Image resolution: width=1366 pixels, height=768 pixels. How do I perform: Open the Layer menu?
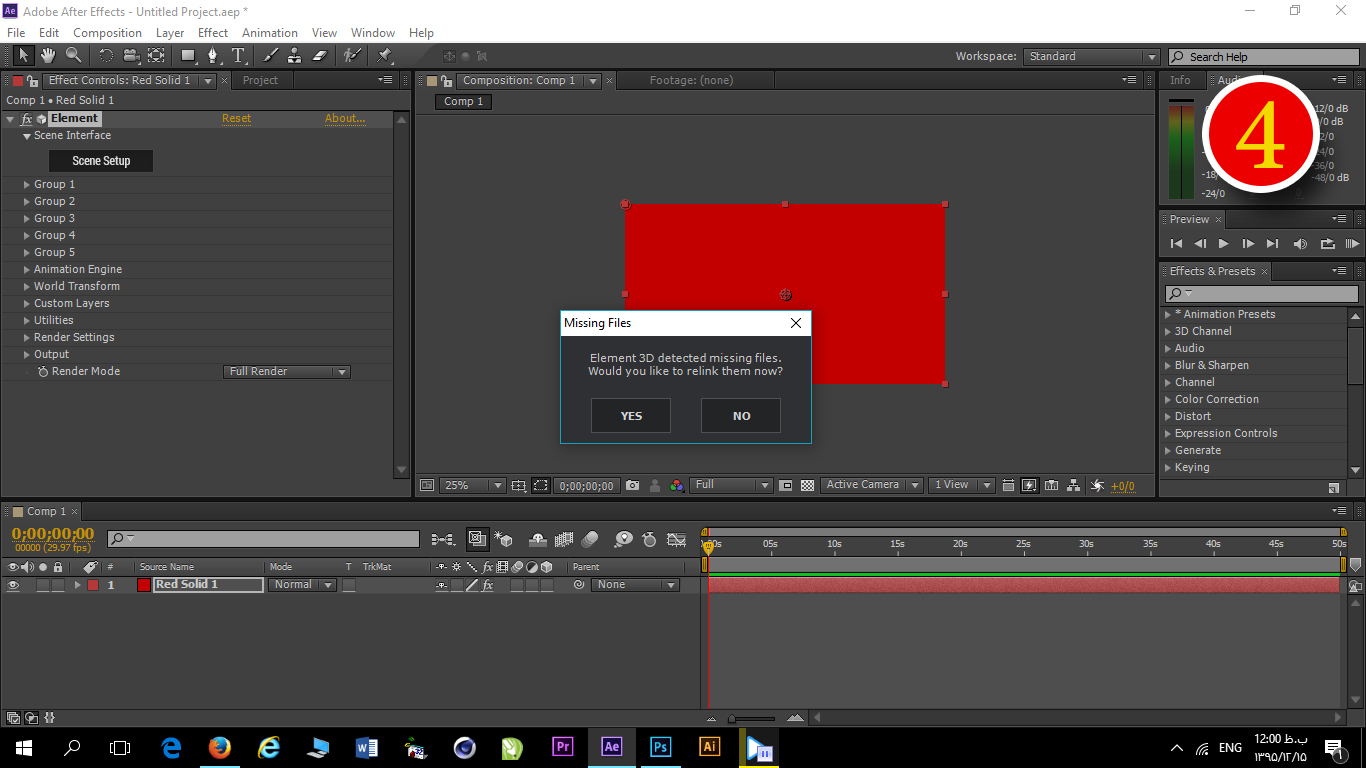(170, 33)
